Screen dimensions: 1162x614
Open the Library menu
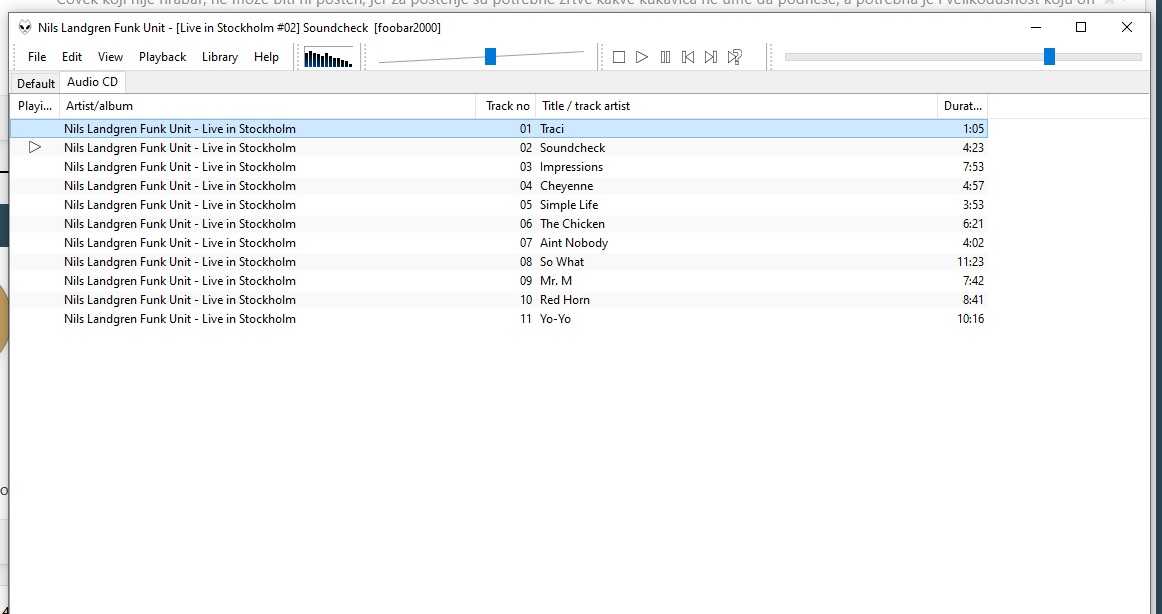click(x=220, y=57)
